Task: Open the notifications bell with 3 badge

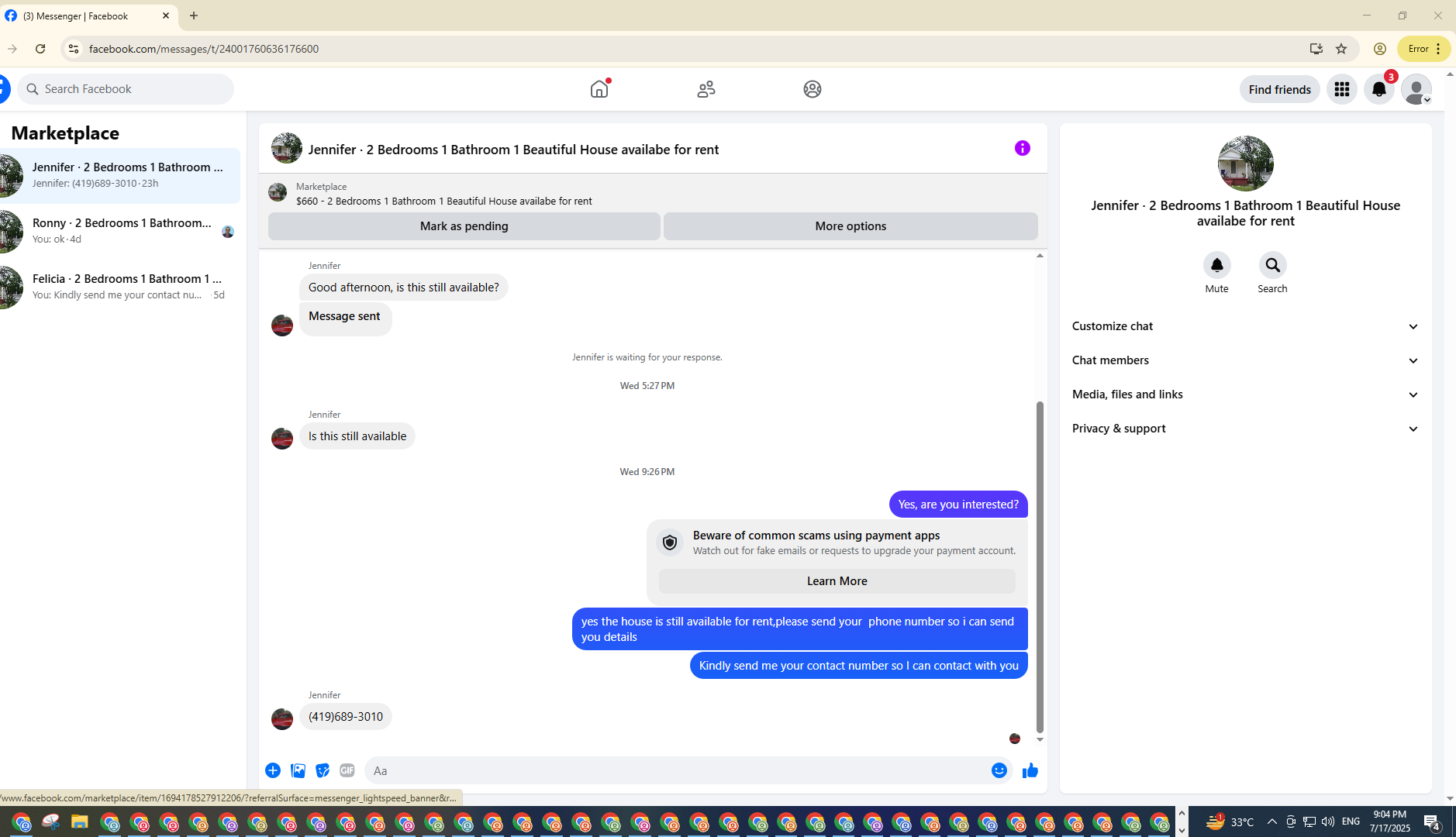Action: pyautogui.click(x=1379, y=89)
